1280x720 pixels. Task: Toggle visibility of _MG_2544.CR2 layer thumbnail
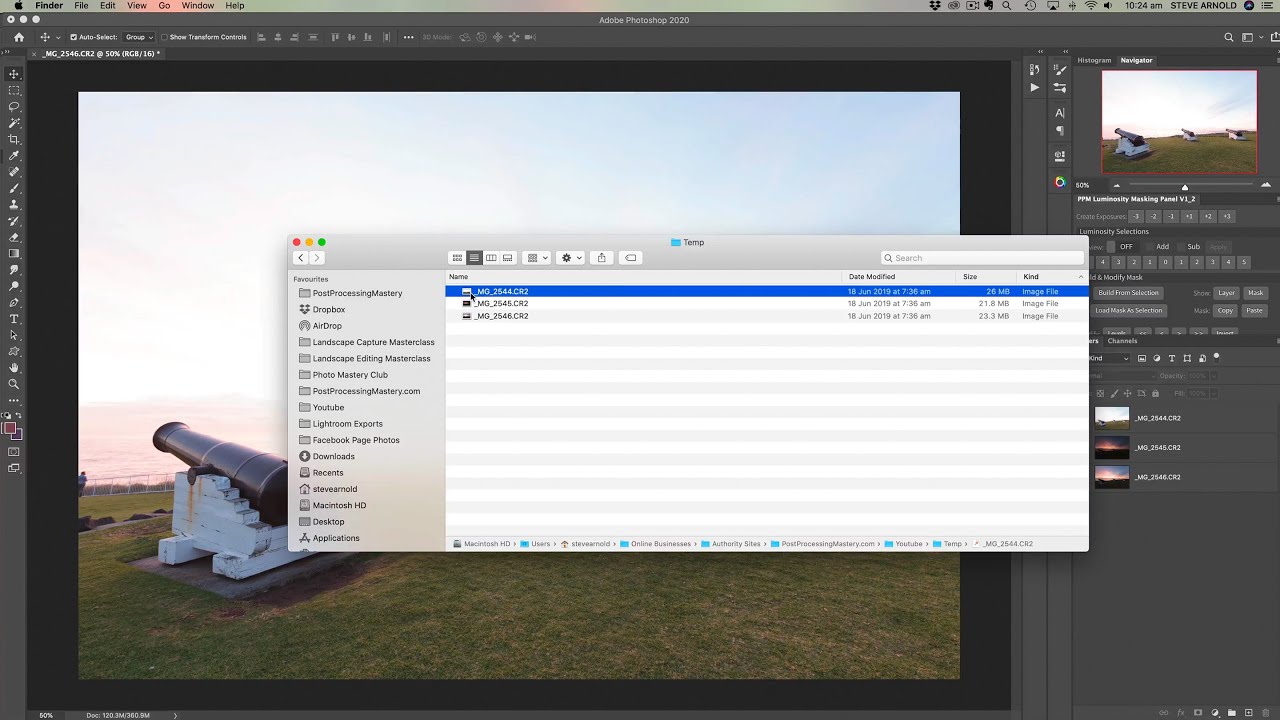(x=1112, y=418)
